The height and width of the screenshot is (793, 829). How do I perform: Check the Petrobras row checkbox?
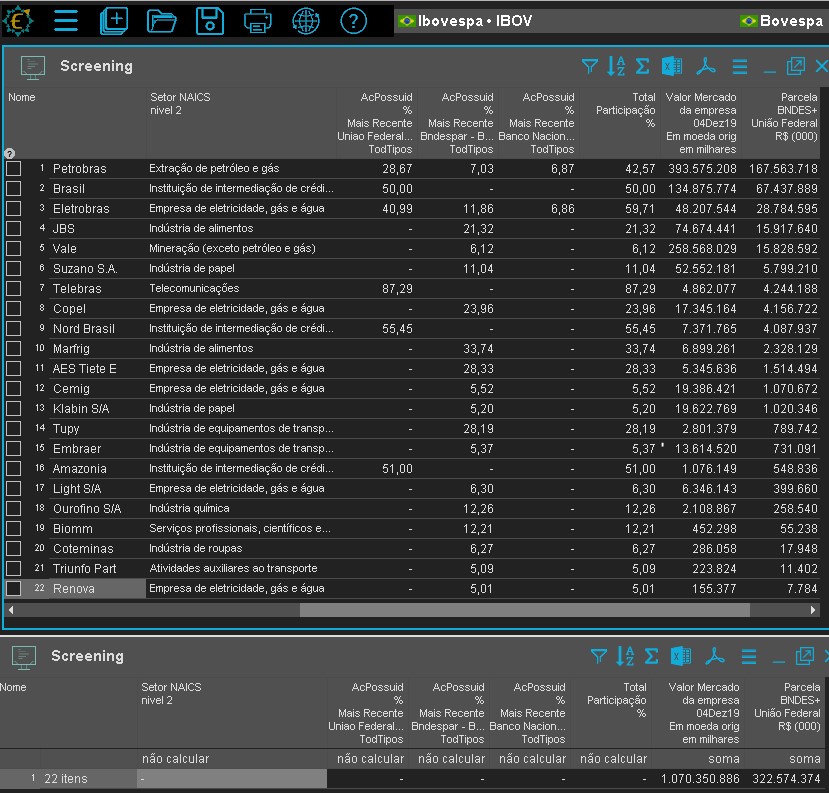pos(14,169)
